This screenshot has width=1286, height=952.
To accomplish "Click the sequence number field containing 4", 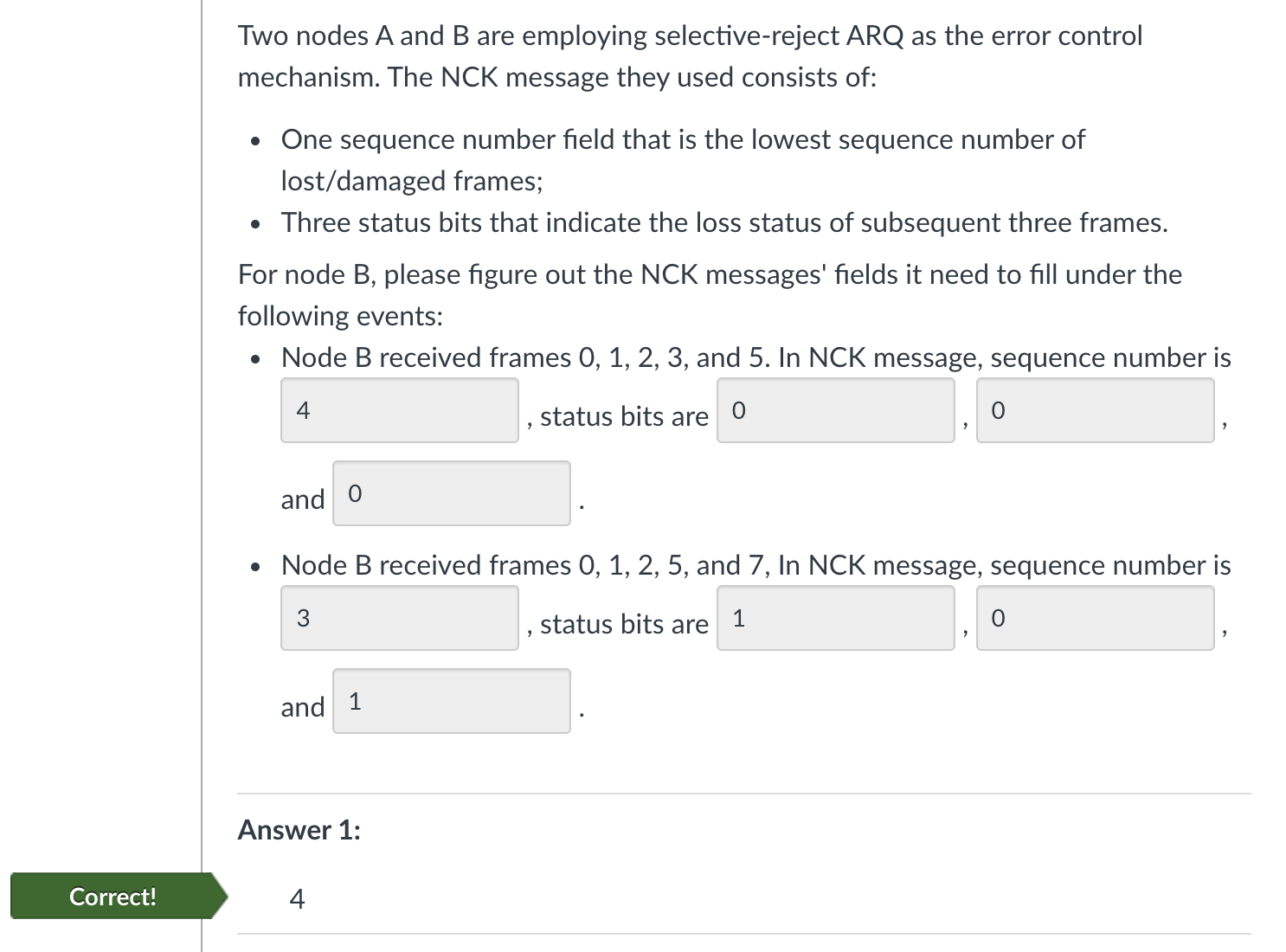I will pos(399,410).
